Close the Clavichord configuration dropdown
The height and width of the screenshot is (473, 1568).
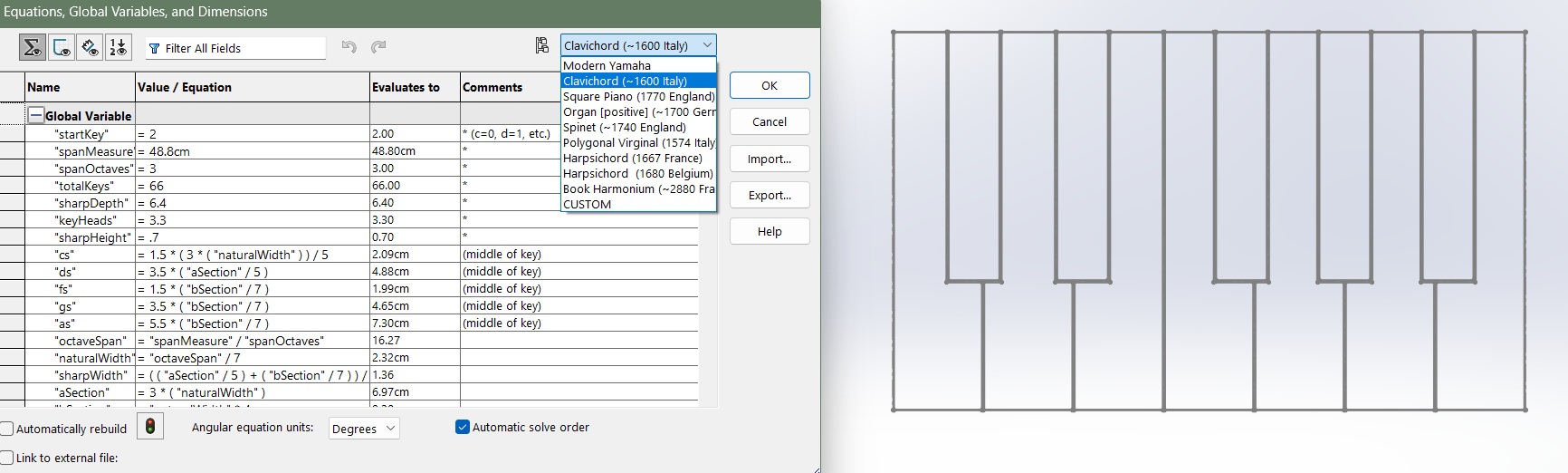click(707, 45)
